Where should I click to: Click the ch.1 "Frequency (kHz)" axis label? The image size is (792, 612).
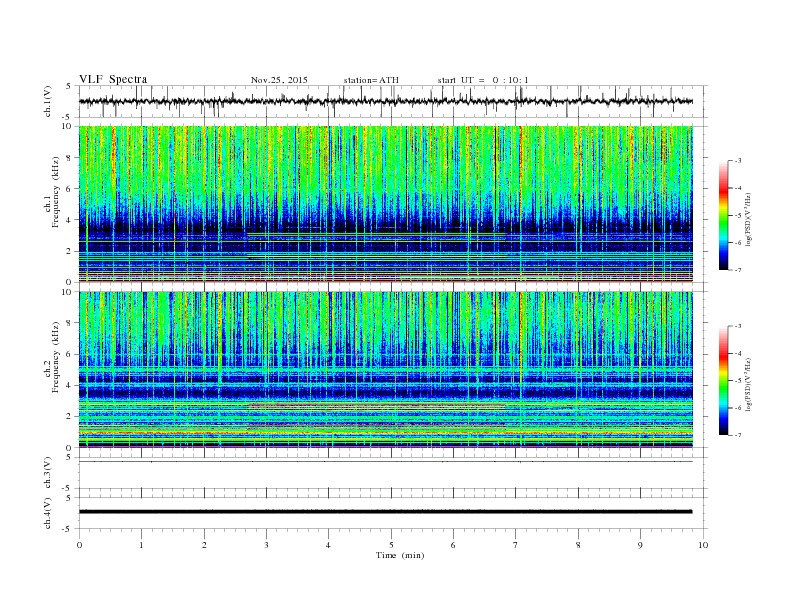click(x=56, y=192)
